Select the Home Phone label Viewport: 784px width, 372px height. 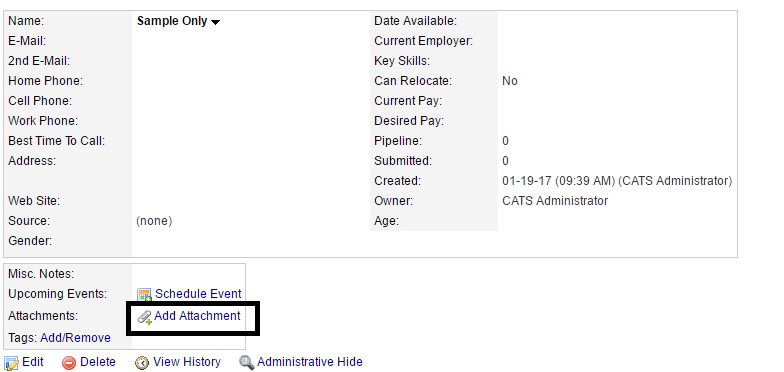point(46,81)
